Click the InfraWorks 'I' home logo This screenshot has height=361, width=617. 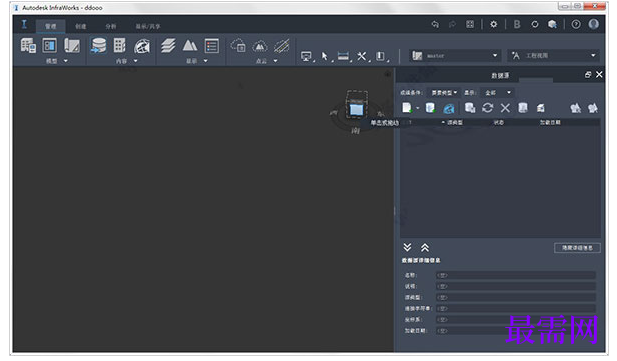(24, 24)
